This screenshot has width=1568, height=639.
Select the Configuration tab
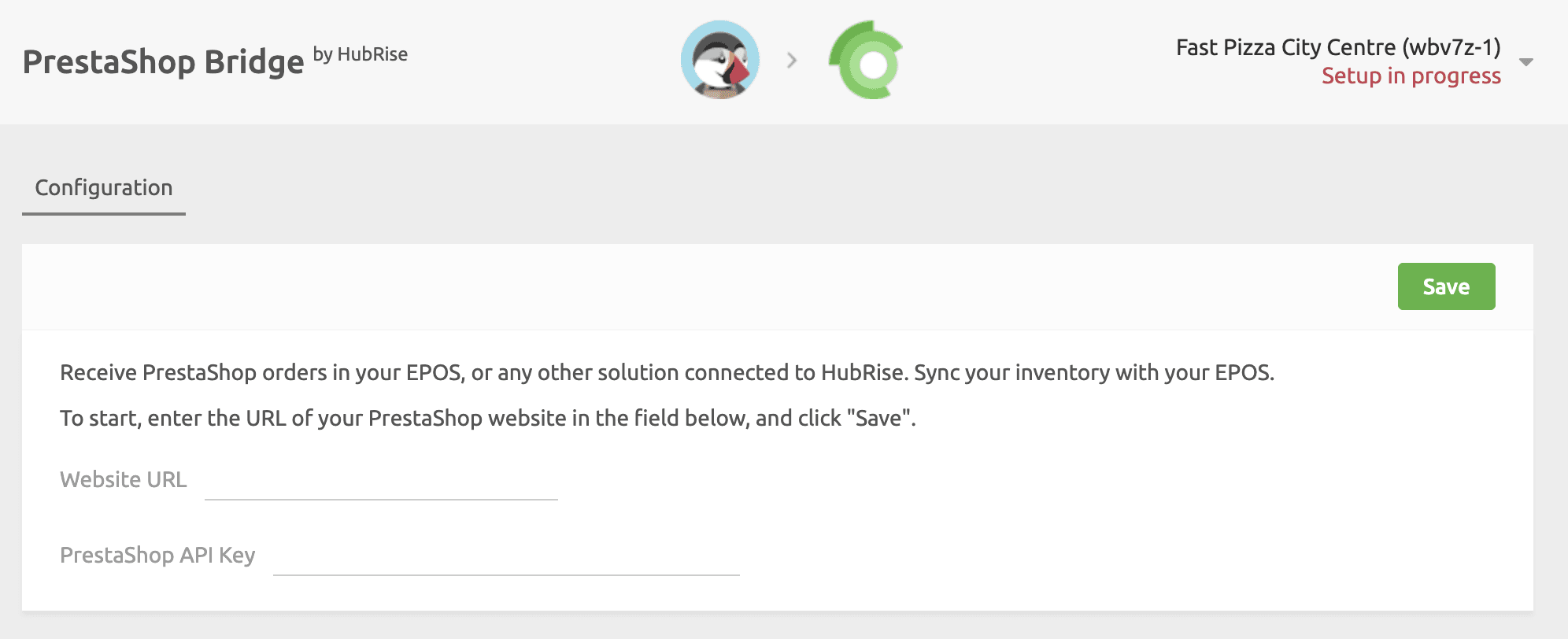click(x=103, y=188)
